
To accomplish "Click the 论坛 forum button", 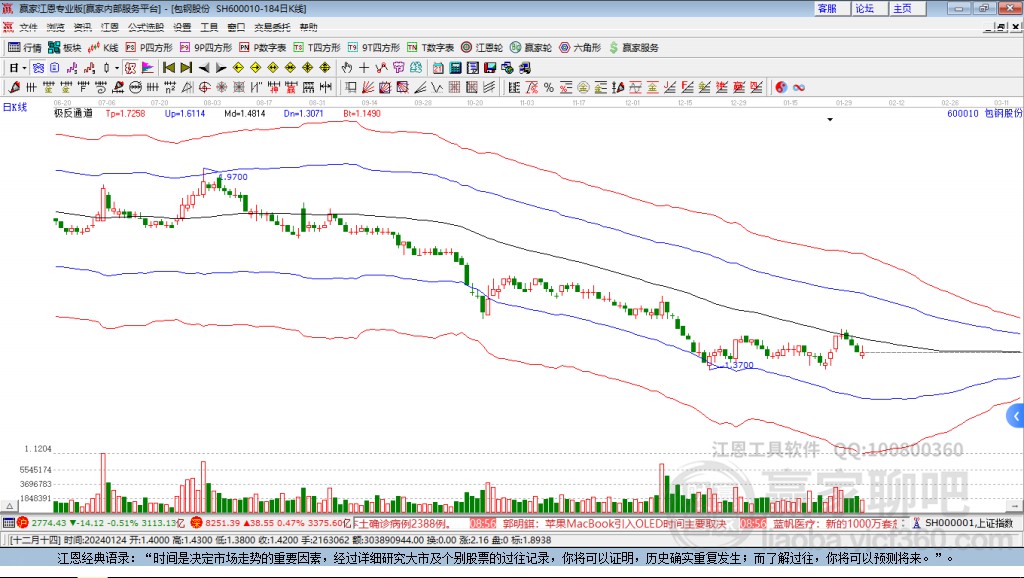I will click(x=864, y=8).
